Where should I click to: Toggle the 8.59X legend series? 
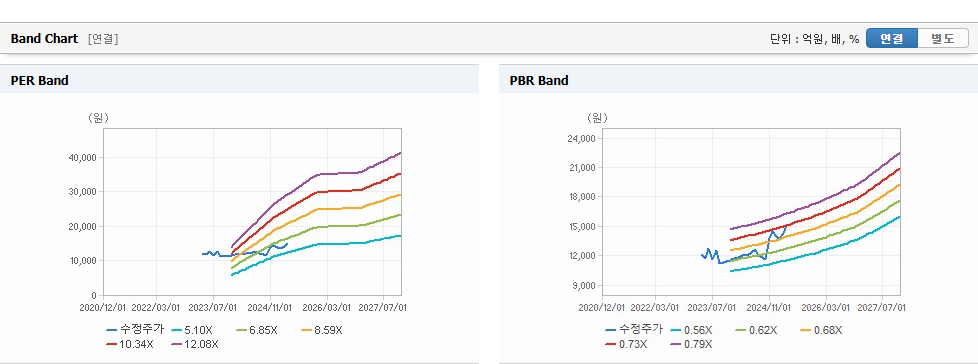tap(322, 330)
